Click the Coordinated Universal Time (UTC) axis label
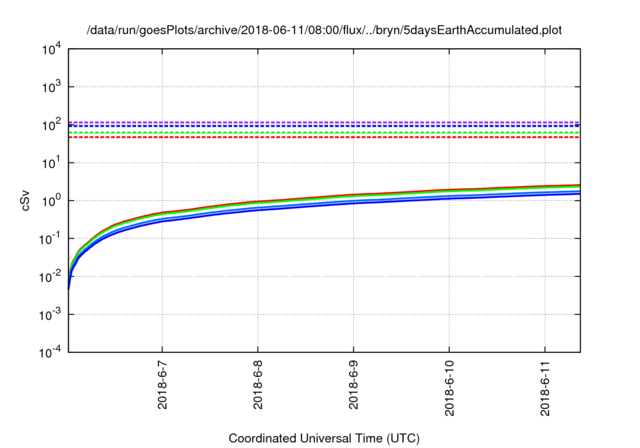The height and width of the screenshot is (448, 640). 324,438
